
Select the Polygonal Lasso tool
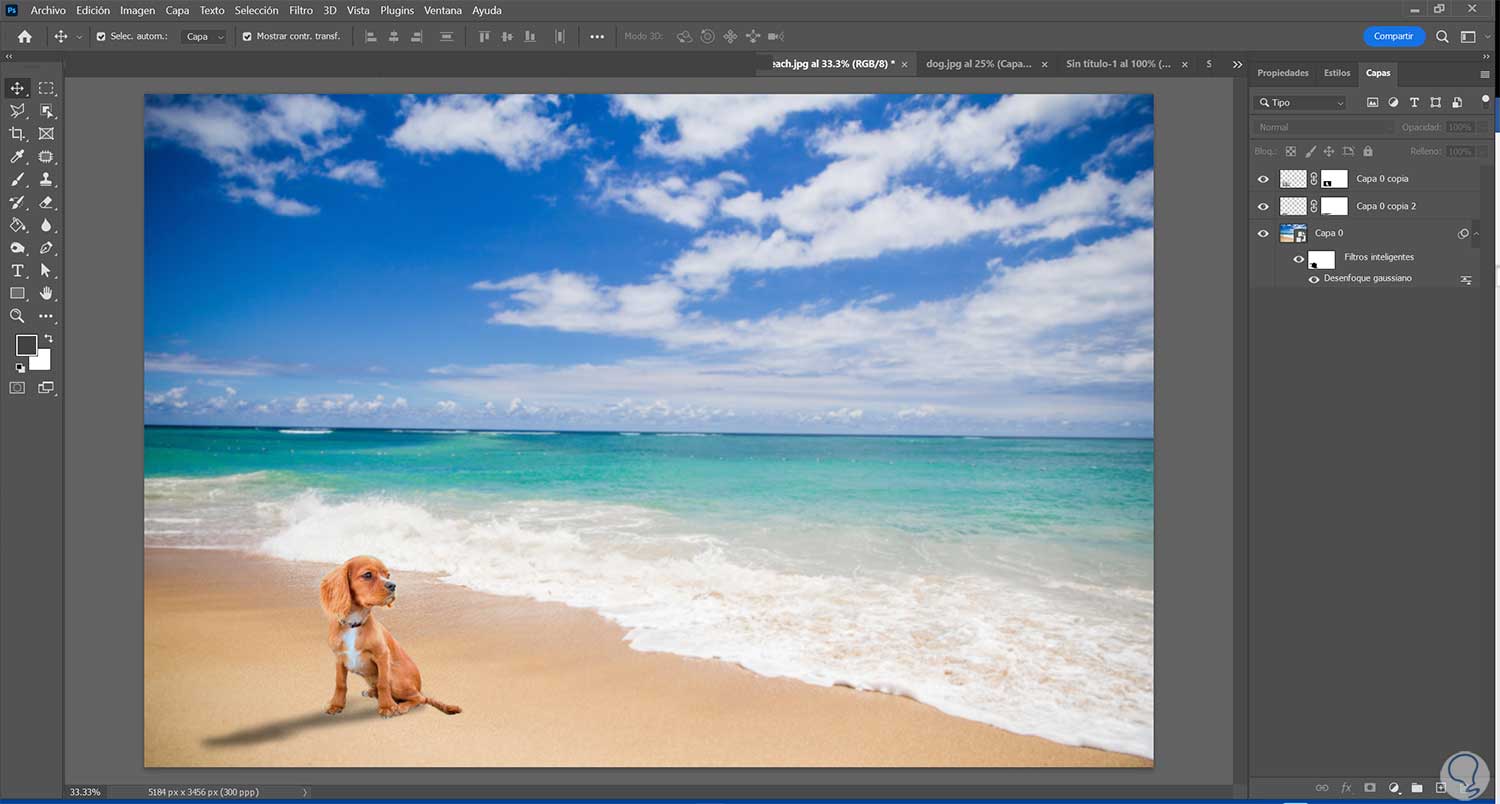coord(17,111)
